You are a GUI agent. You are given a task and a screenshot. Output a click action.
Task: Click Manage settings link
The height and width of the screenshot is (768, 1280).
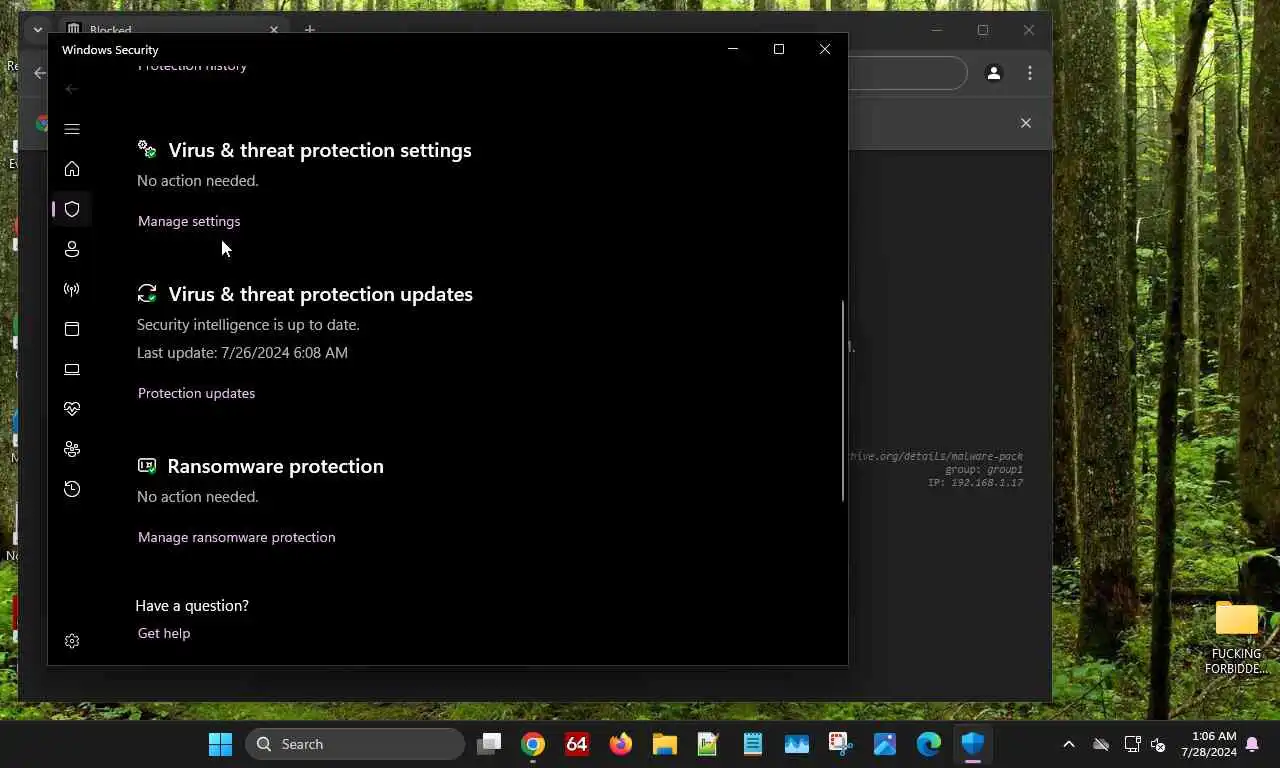pos(189,221)
